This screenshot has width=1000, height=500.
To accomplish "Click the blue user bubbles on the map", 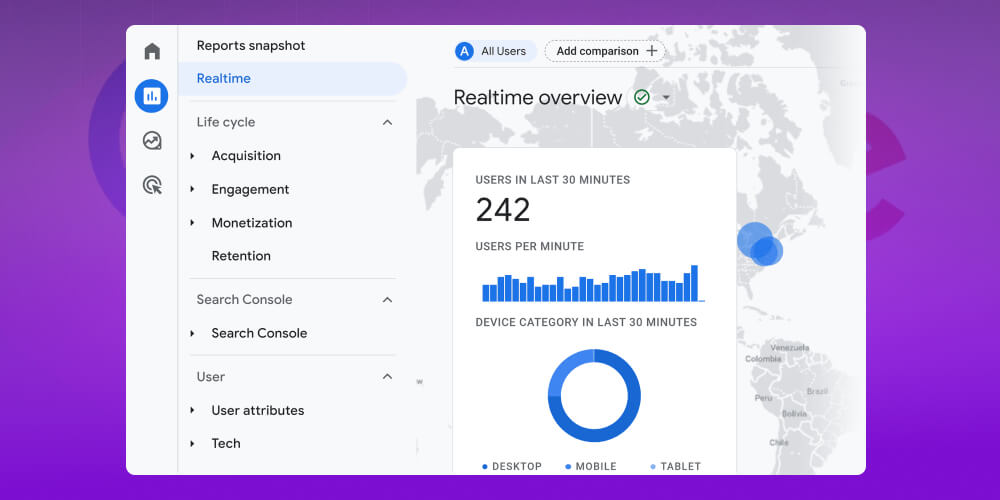I will pos(760,244).
